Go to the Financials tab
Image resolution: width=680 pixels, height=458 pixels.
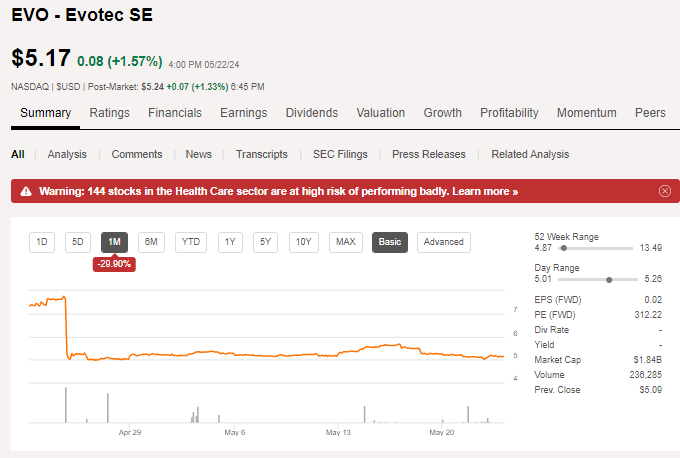(x=175, y=113)
